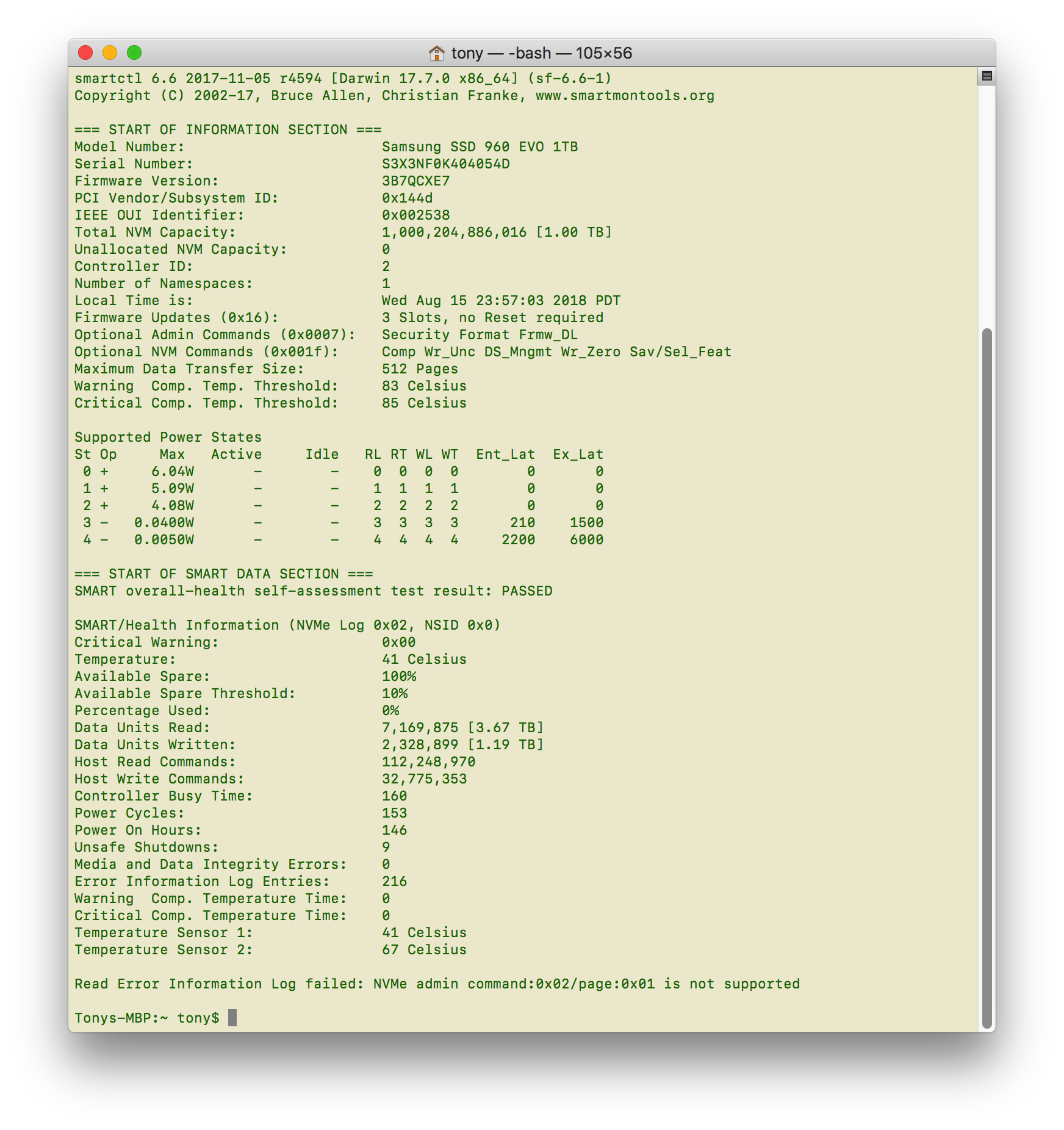Click host write commands '32,775,353'
1064x1130 pixels.
[424, 779]
